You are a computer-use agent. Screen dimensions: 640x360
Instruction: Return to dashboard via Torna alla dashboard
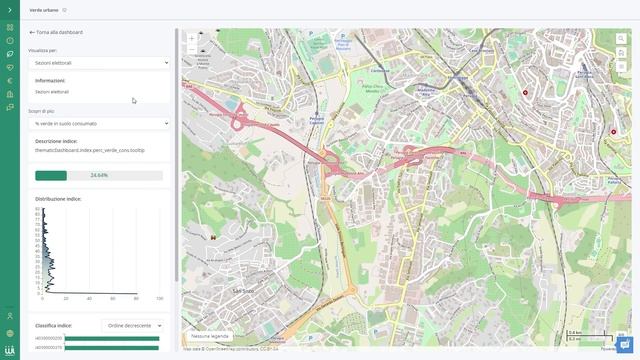[56, 32]
